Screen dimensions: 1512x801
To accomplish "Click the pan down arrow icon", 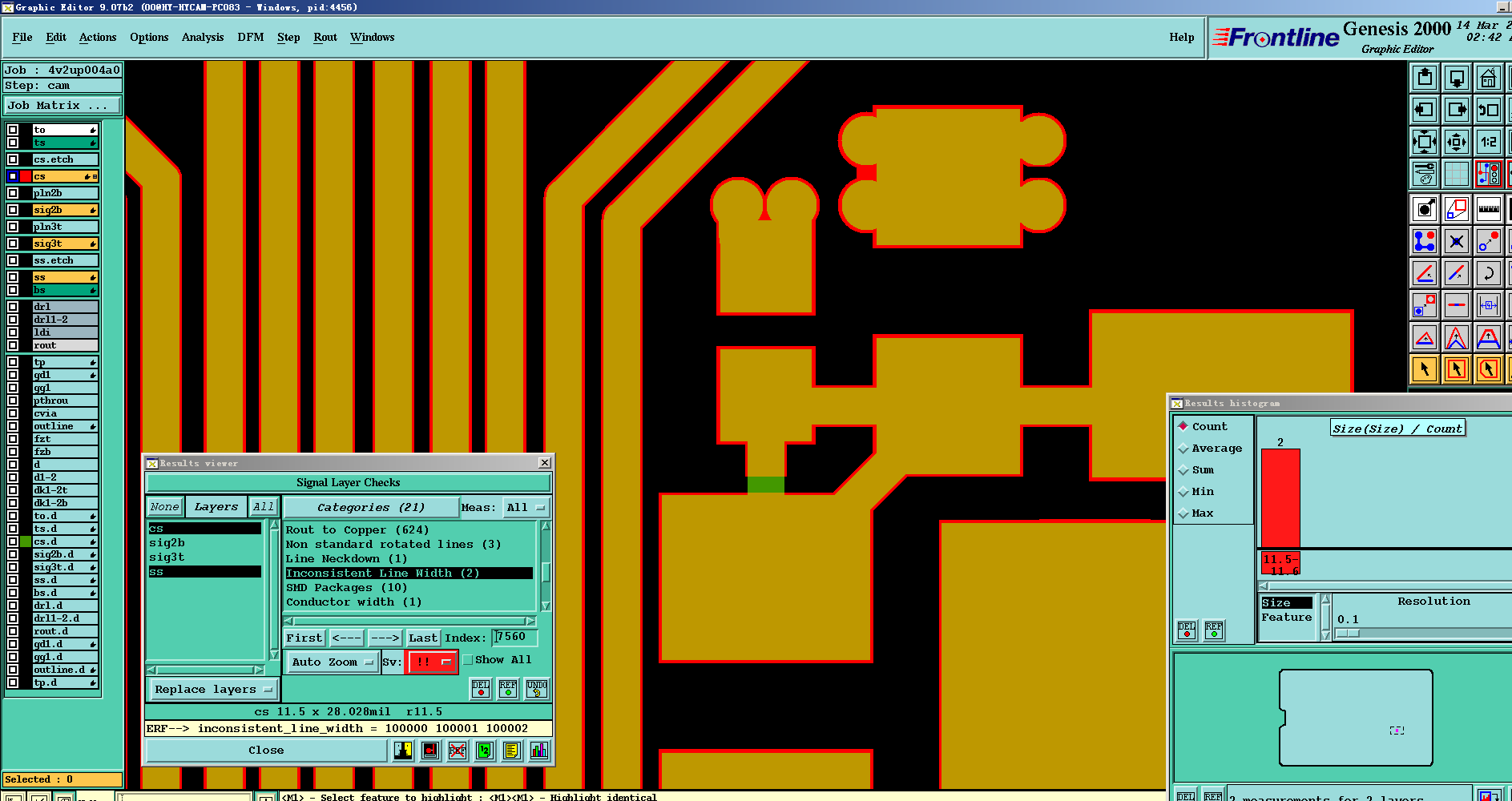I will click(x=1457, y=78).
